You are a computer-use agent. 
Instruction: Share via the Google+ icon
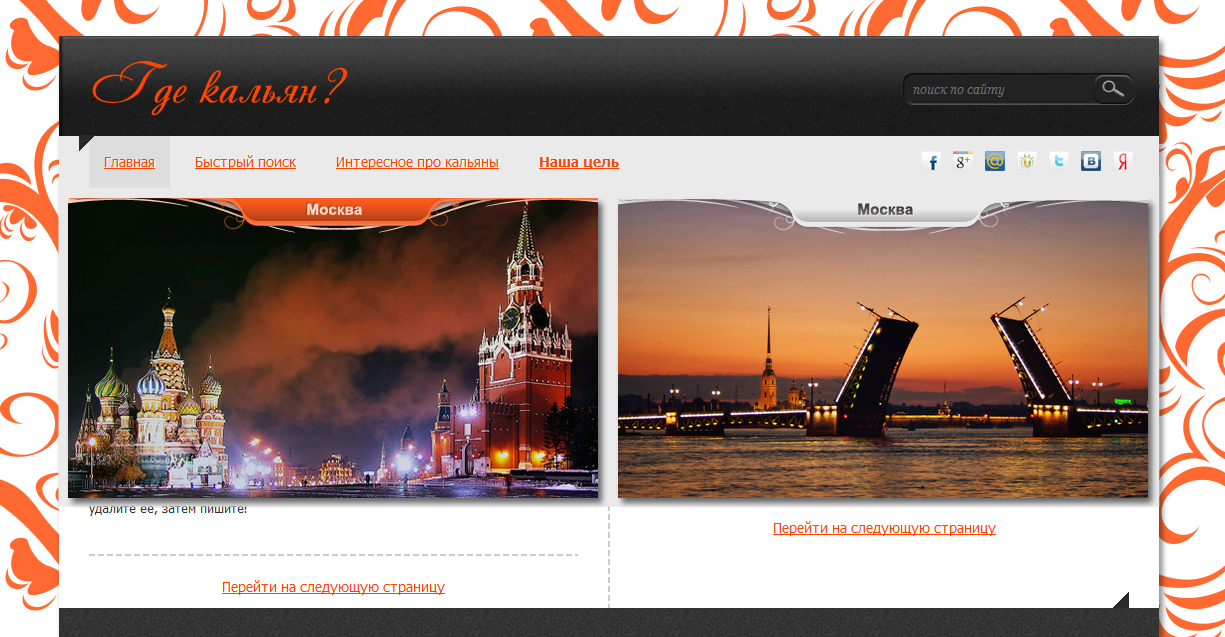click(963, 161)
